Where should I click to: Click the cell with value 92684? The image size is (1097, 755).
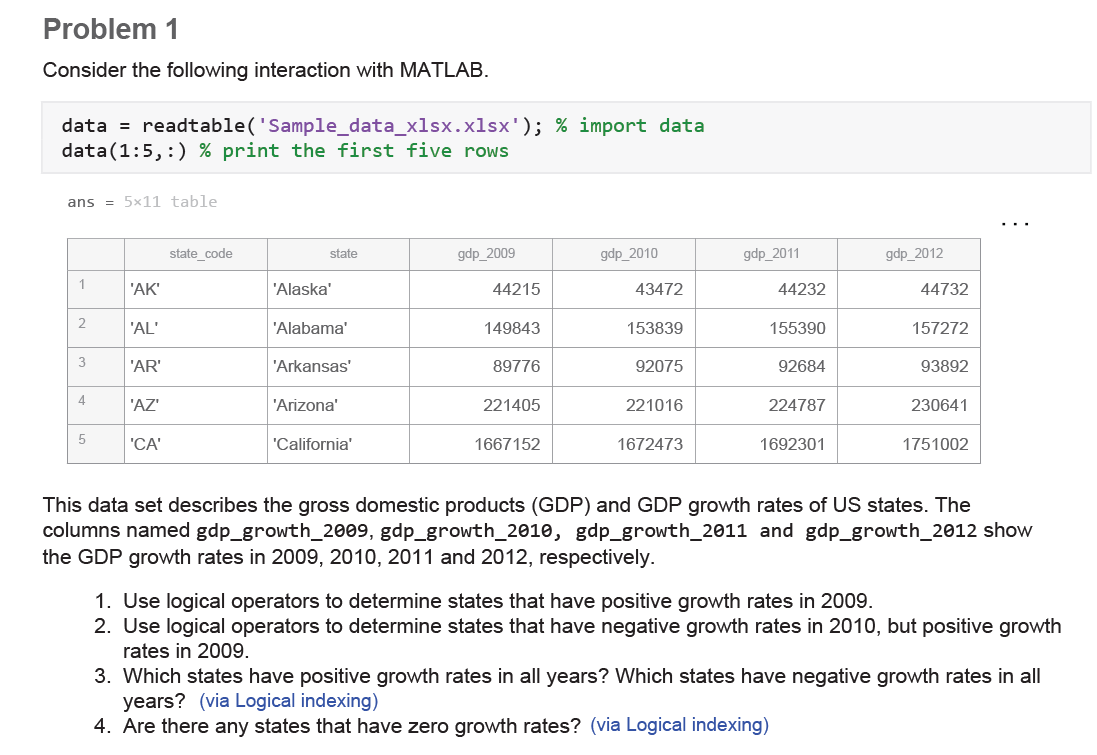coord(767,367)
